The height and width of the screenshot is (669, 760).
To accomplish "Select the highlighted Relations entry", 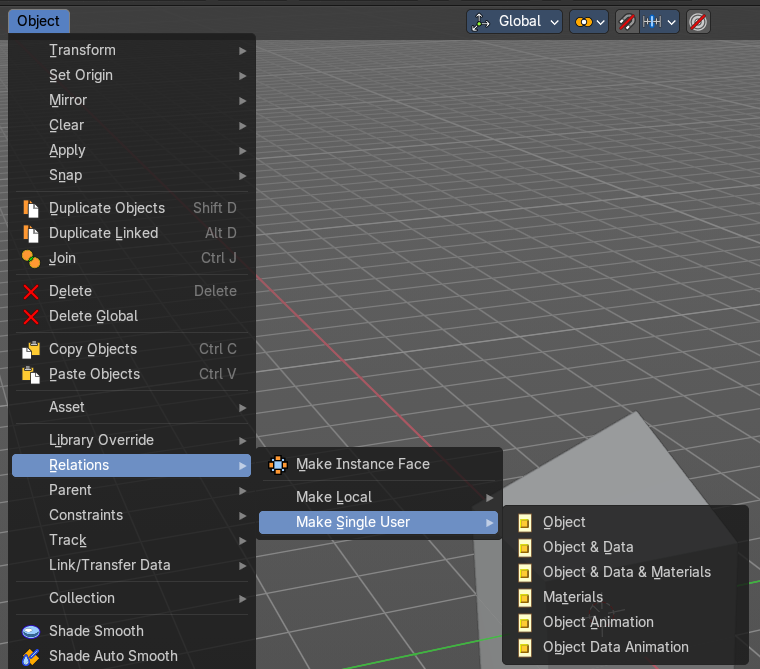I will pos(131,465).
